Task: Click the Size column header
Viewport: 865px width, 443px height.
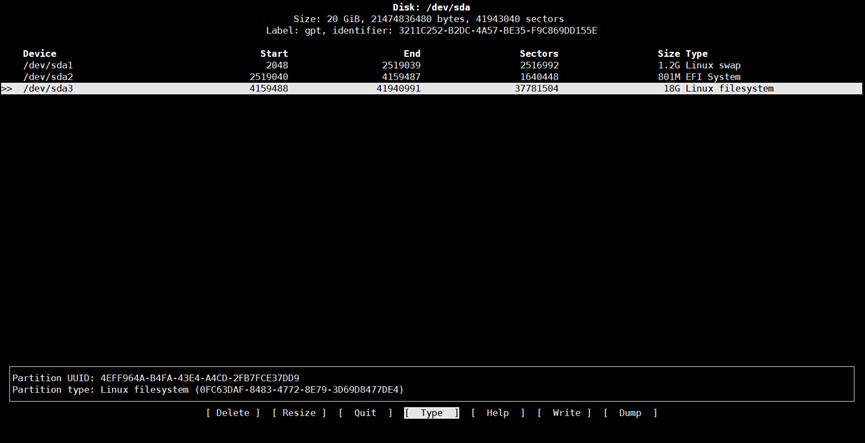Action: pyautogui.click(x=668, y=54)
